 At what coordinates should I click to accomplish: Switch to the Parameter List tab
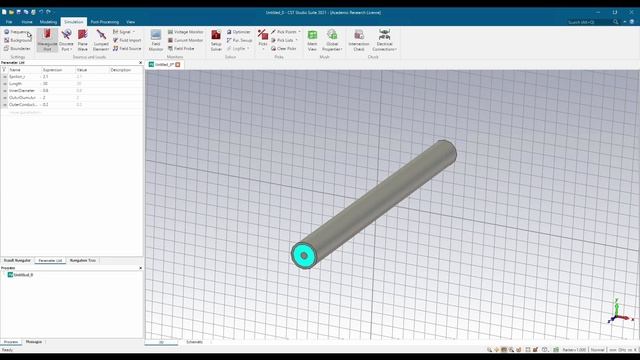50,260
